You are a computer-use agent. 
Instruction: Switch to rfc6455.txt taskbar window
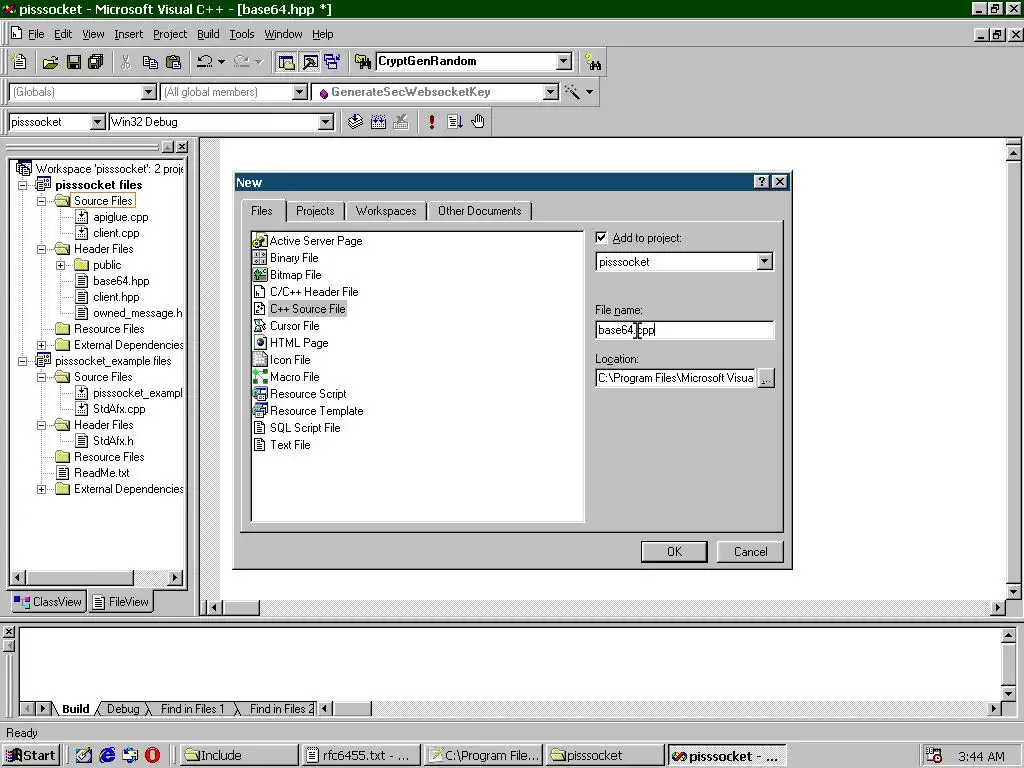point(360,756)
